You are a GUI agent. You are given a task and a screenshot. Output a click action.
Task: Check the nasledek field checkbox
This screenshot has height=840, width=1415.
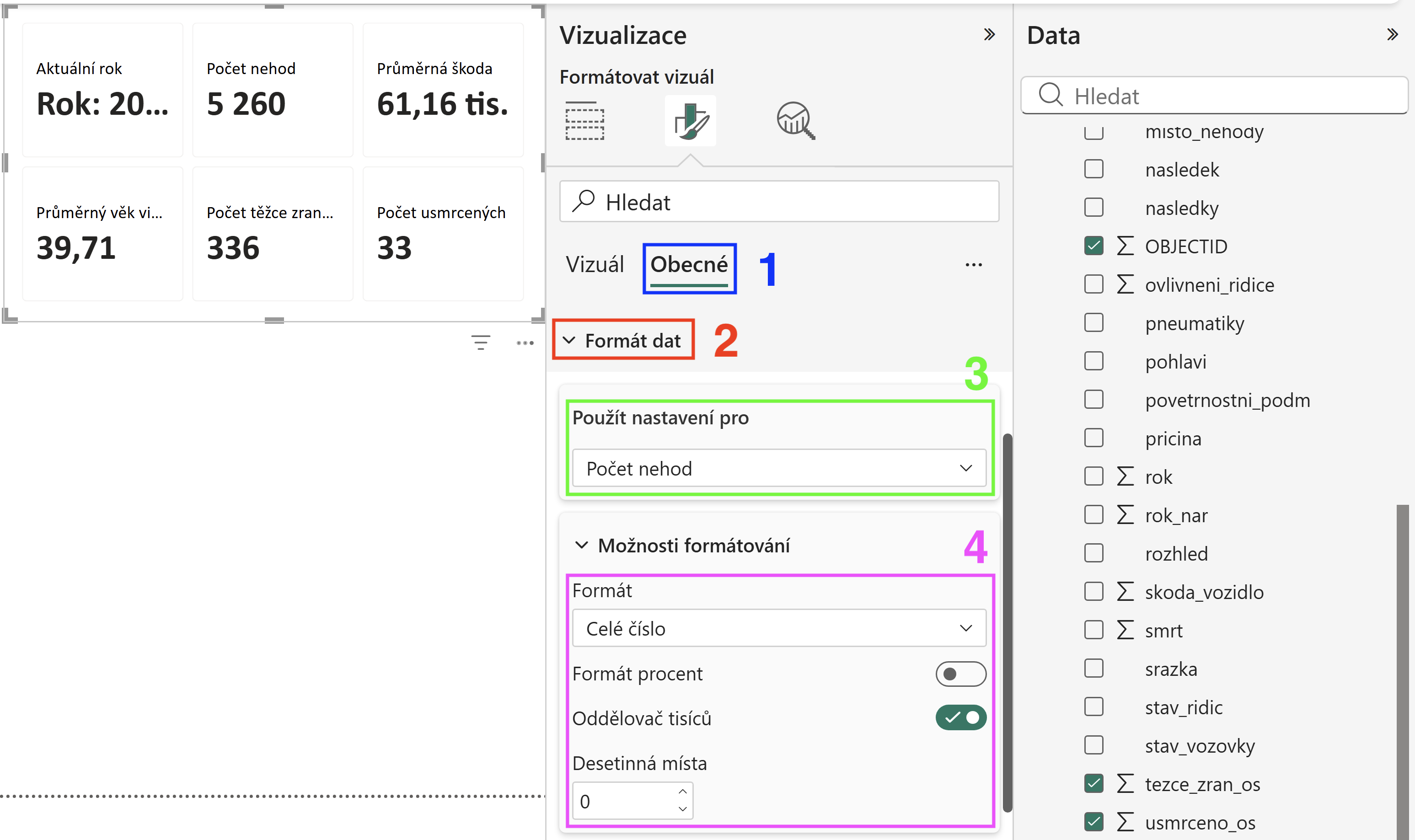tap(1093, 169)
